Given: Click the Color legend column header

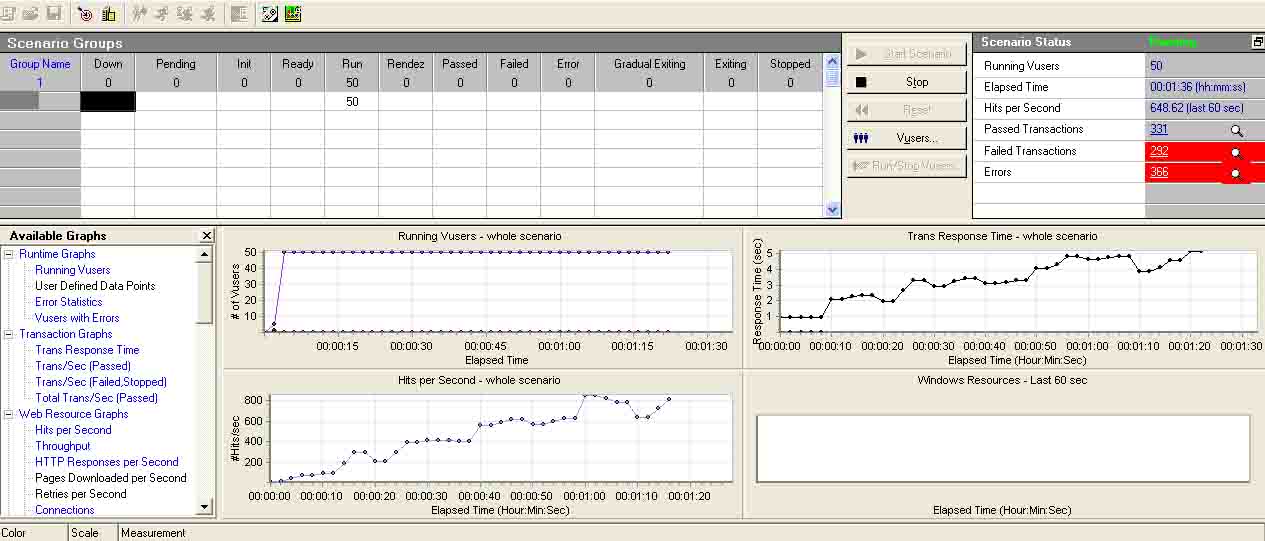Looking at the screenshot, I should pos(34,533).
